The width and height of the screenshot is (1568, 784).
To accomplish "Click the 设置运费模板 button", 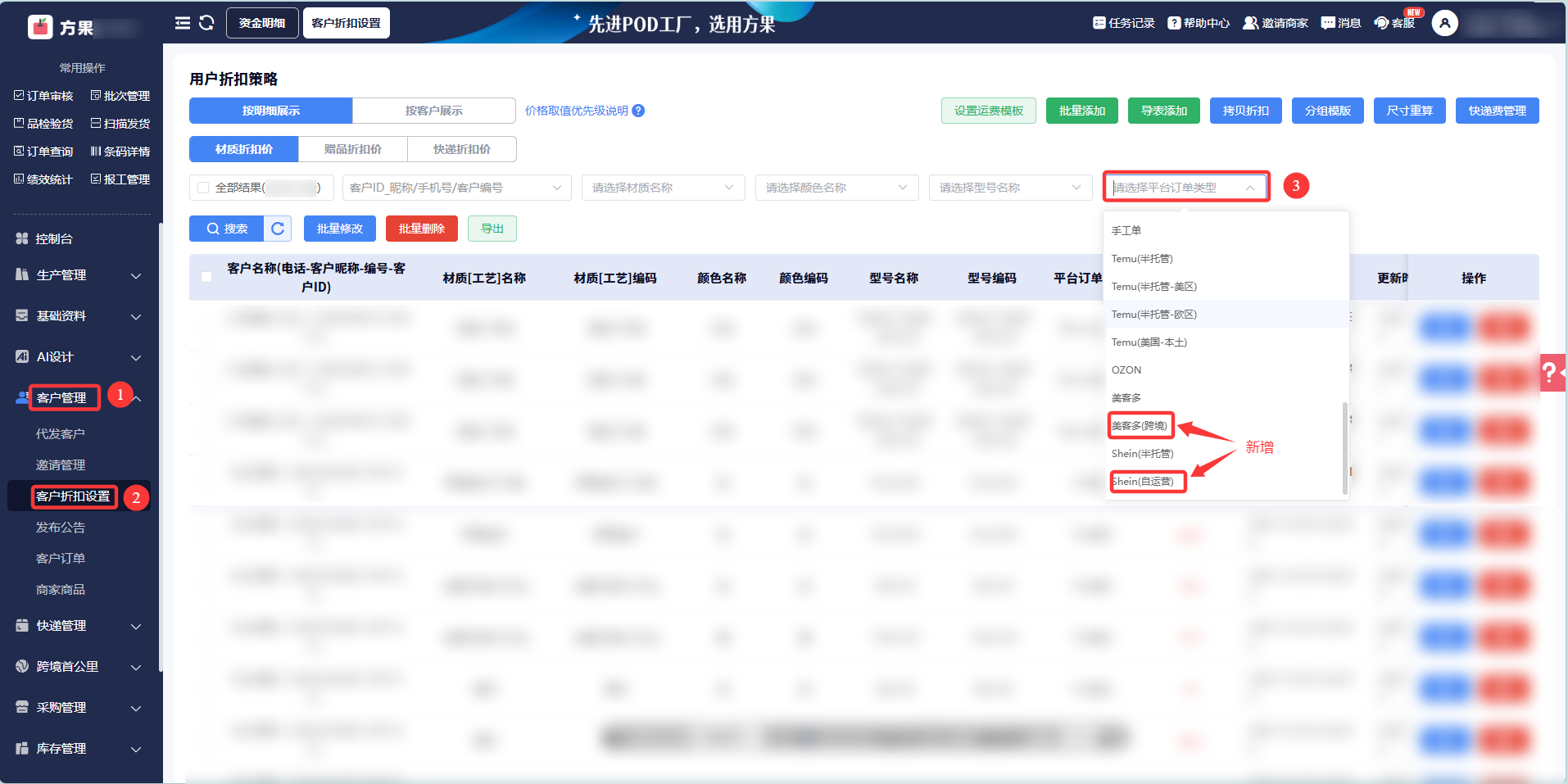I will click(x=988, y=111).
